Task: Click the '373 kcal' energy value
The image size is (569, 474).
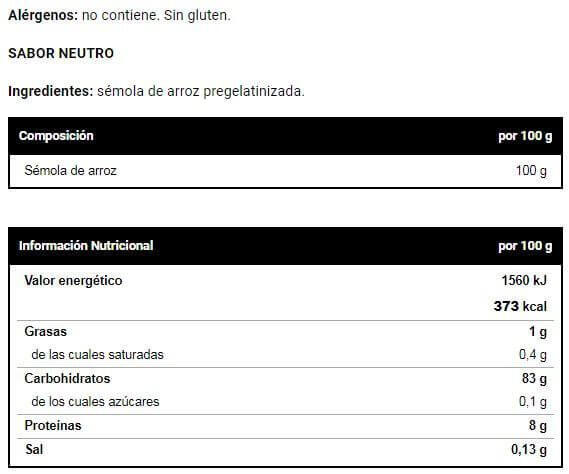Action: pos(520,306)
